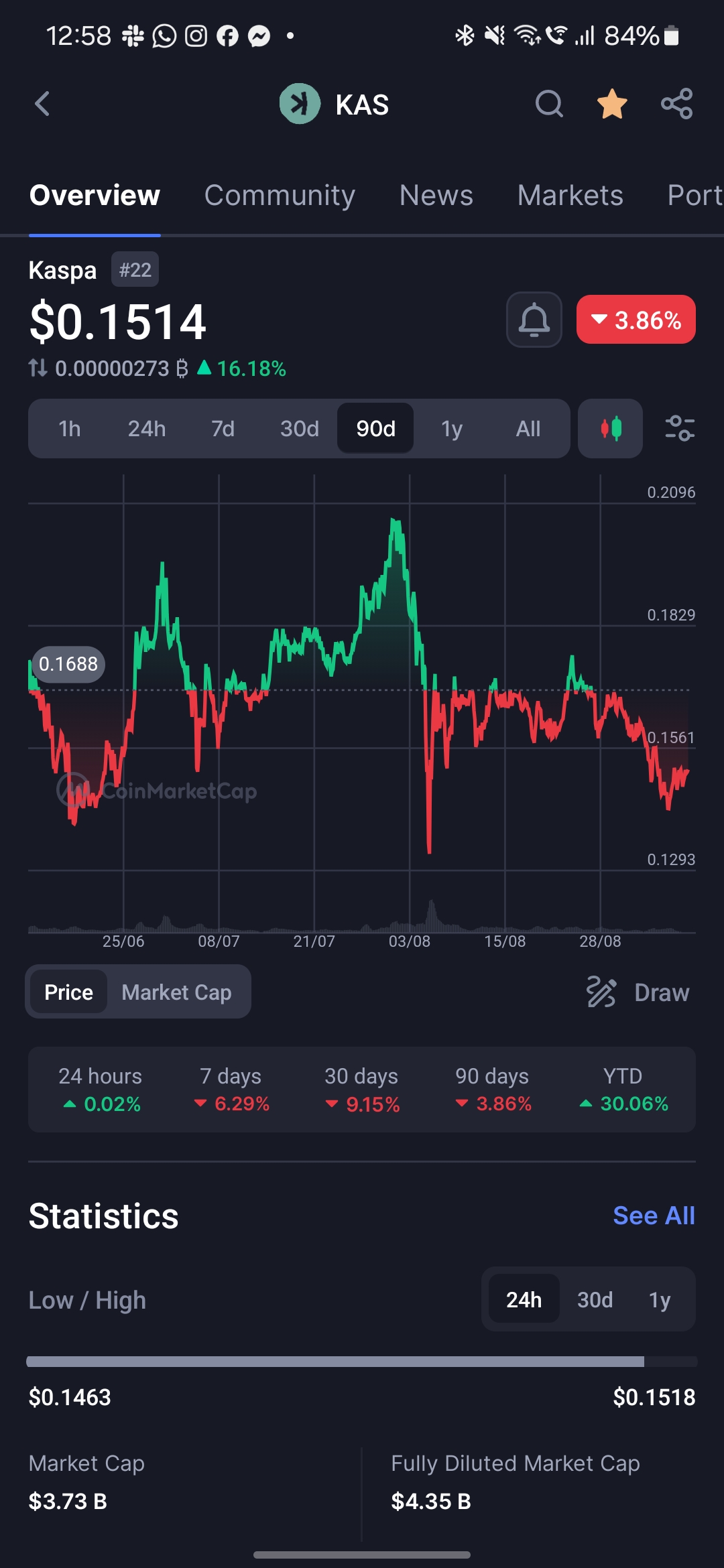
Task: Go to the Markets tab
Action: (570, 196)
